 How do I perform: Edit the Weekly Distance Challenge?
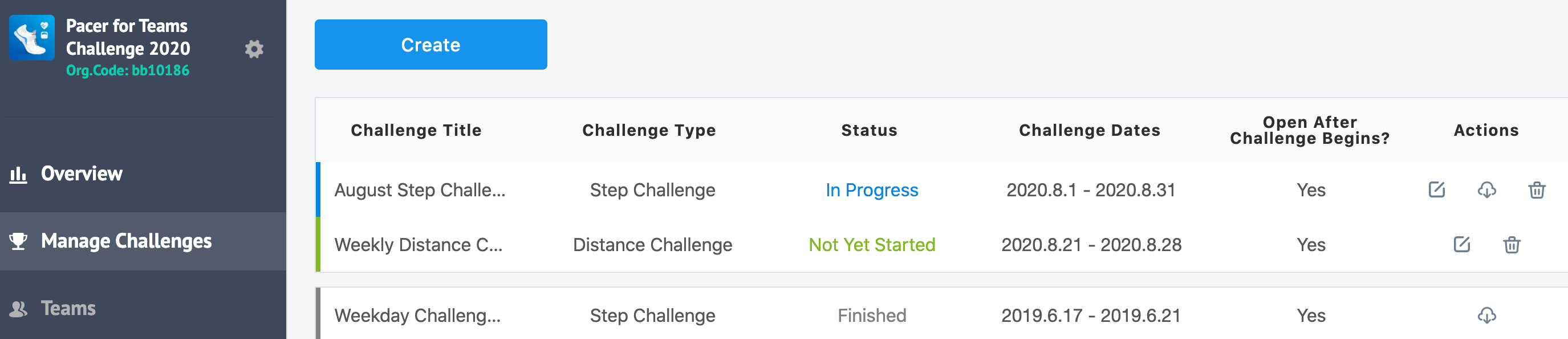pyautogui.click(x=1461, y=244)
